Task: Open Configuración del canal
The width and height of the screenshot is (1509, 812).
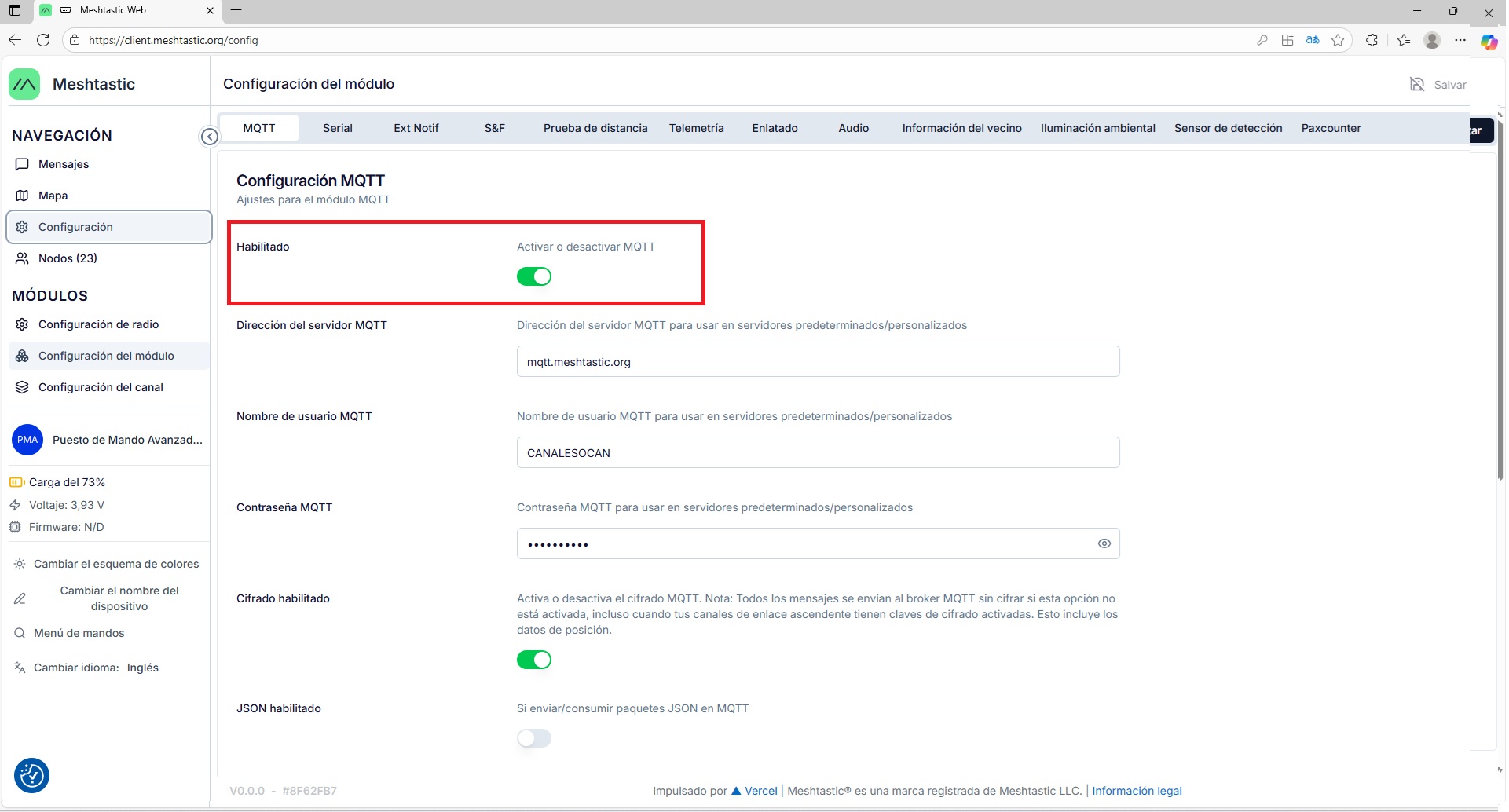Action: tap(101, 387)
